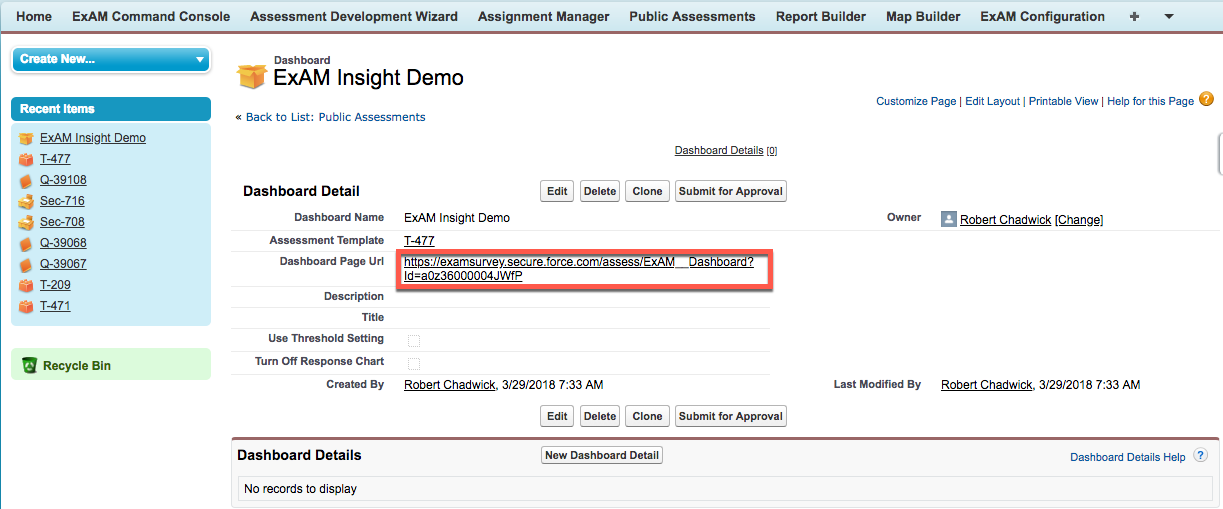The height and width of the screenshot is (509, 1223).
Task: Open the ExAM Configuration tab
Action: click(x=1042, y=17)
